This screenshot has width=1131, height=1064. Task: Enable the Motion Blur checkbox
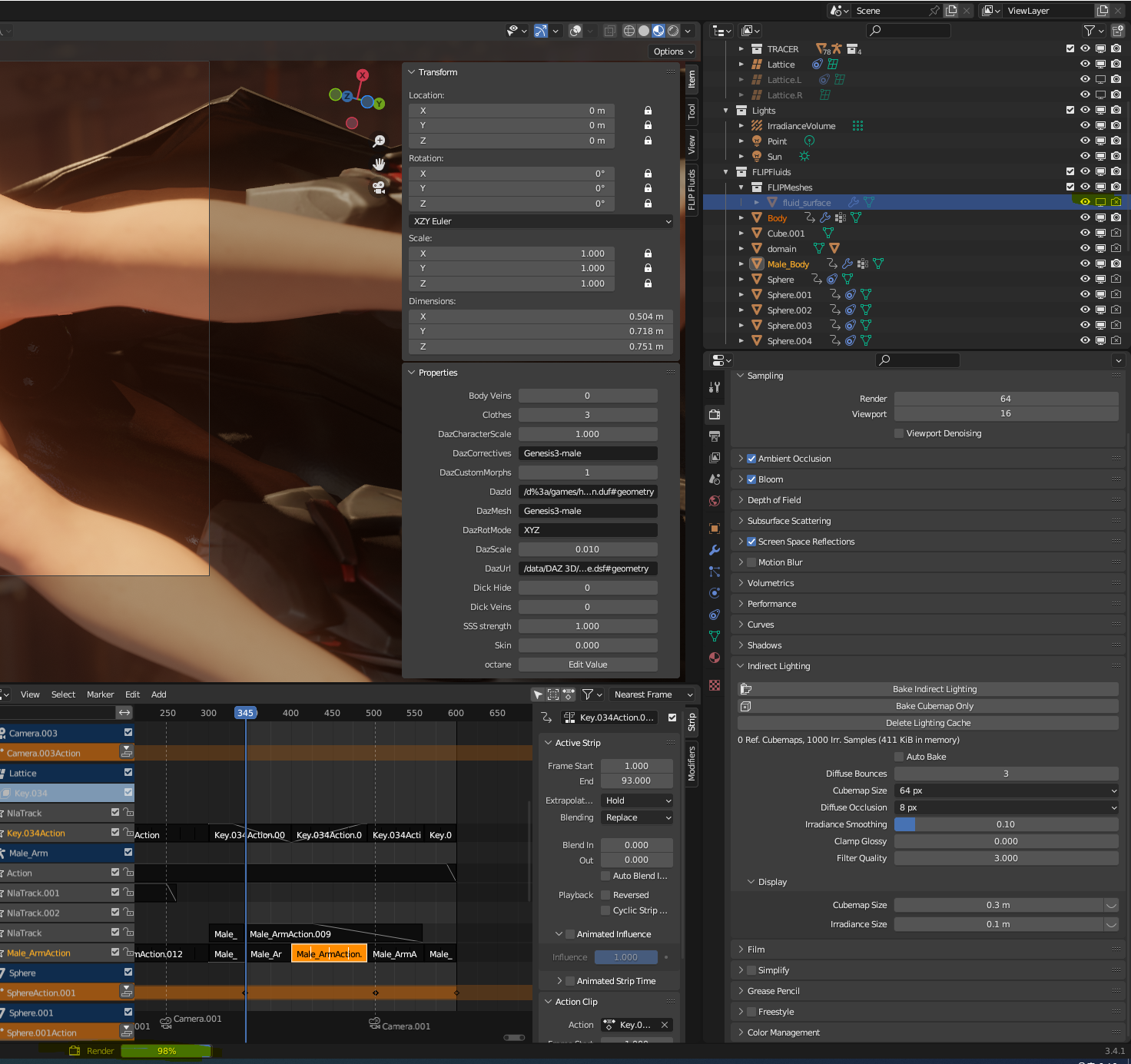pos(751,562)
